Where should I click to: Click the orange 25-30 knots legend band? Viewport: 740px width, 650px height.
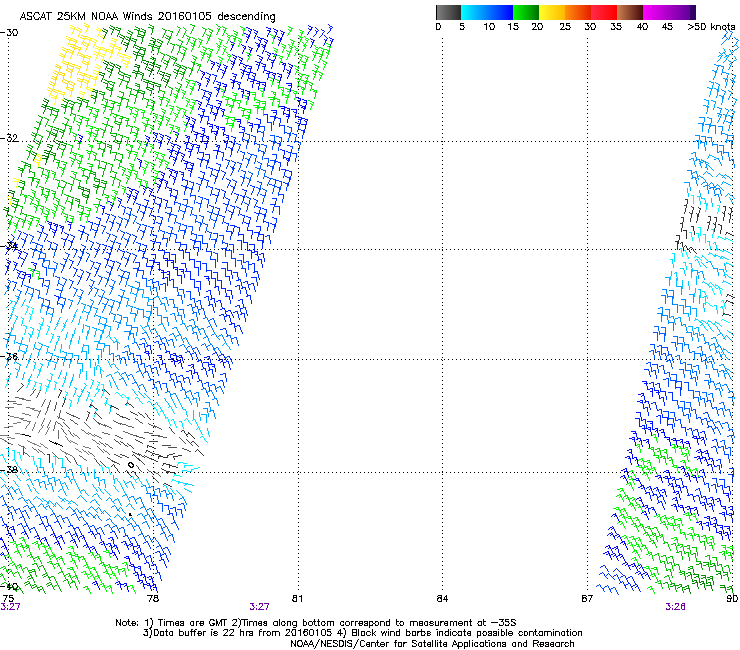point(578,12)
